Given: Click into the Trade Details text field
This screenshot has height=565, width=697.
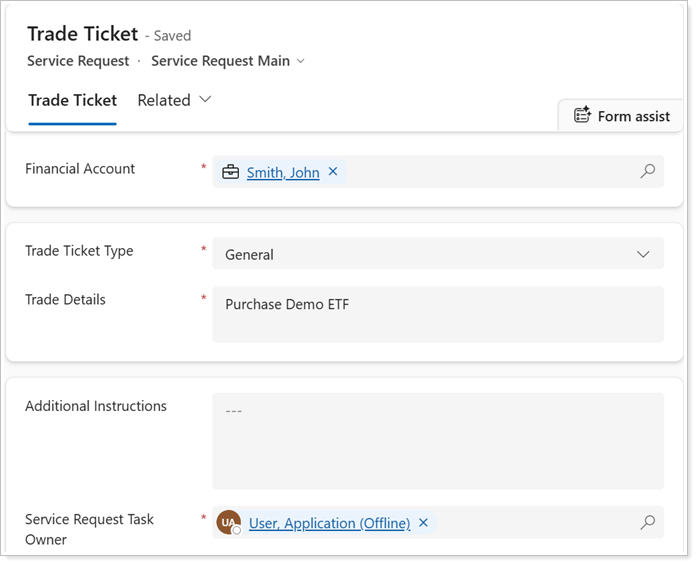Looking at the screenshot, I should pyautogui.click(x=438, y=314).
